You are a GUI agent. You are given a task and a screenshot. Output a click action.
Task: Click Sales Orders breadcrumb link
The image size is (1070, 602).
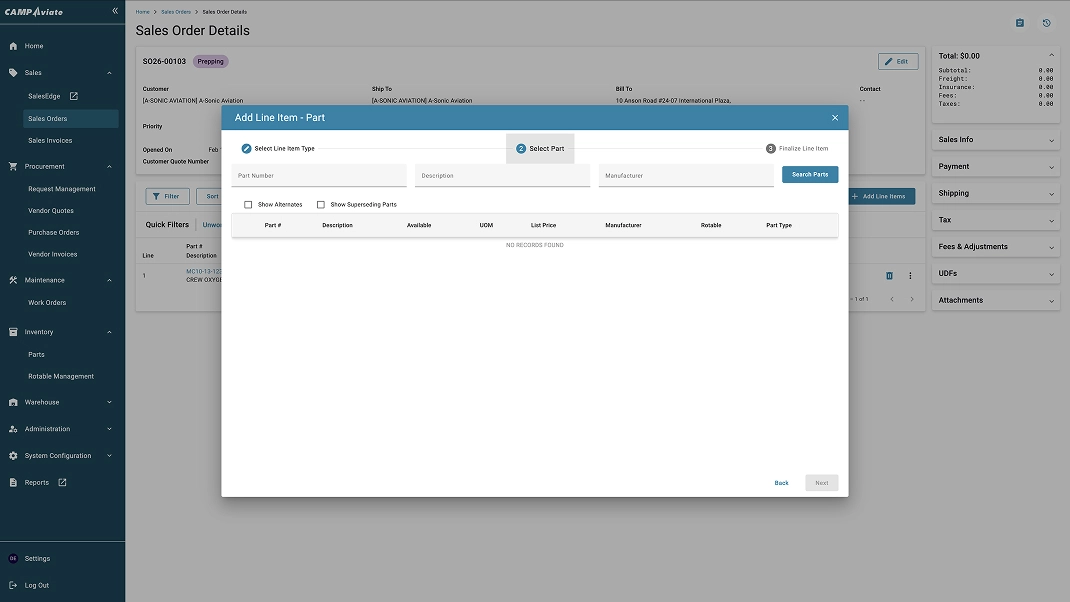pos(176,12)
